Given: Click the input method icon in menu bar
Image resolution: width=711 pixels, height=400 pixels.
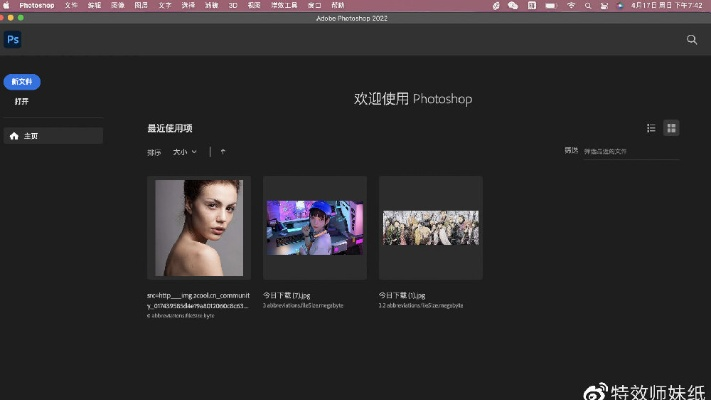Looking at the screenshot, I should click(531, 5).
